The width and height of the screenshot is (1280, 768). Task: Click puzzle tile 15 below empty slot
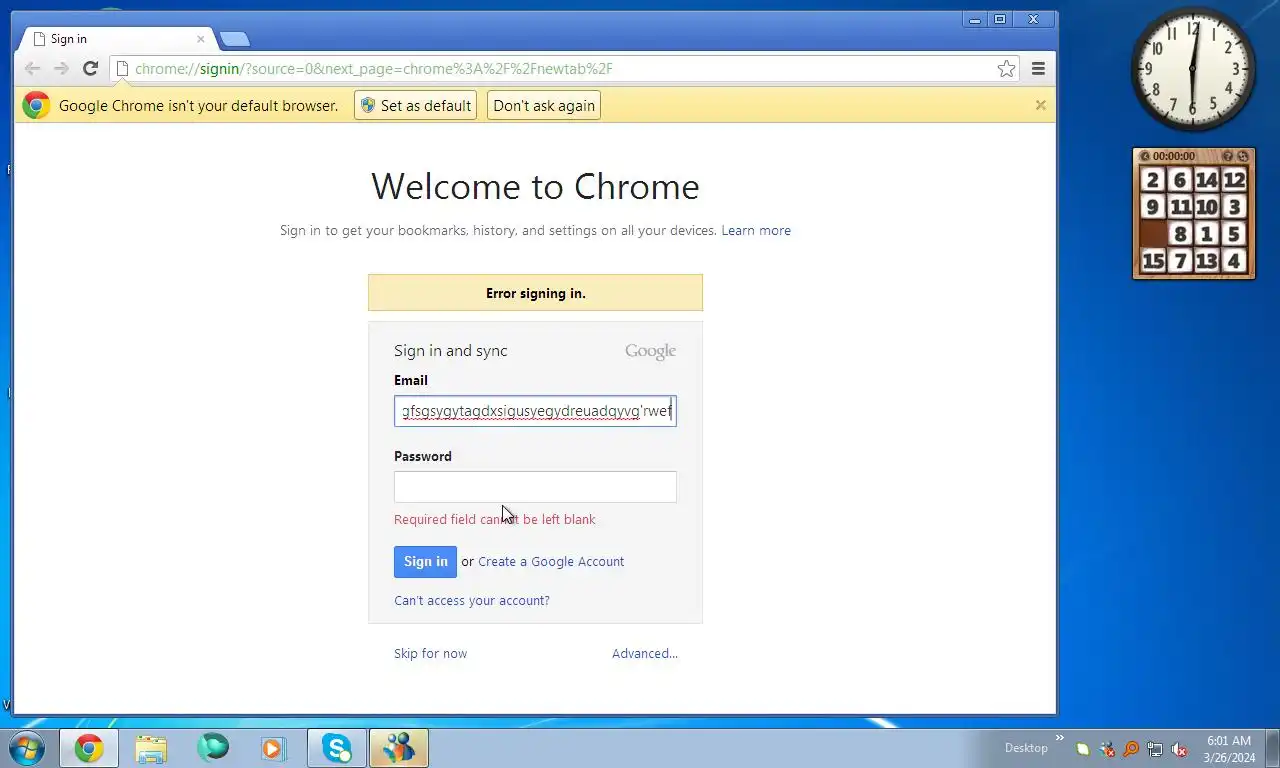(1153, 261)
